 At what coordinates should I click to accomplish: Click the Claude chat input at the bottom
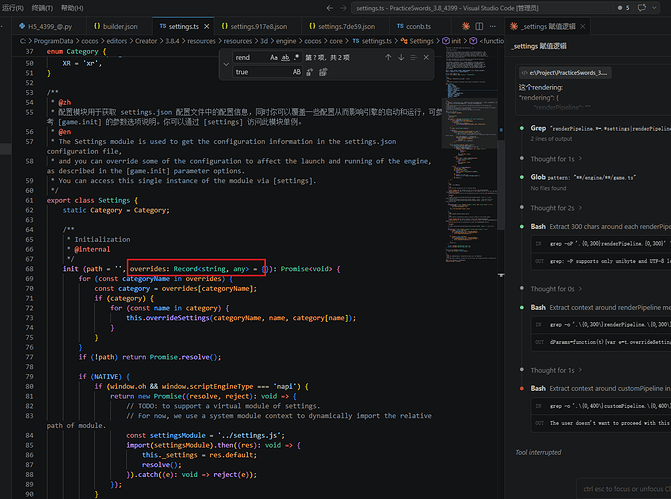(624, 488)
